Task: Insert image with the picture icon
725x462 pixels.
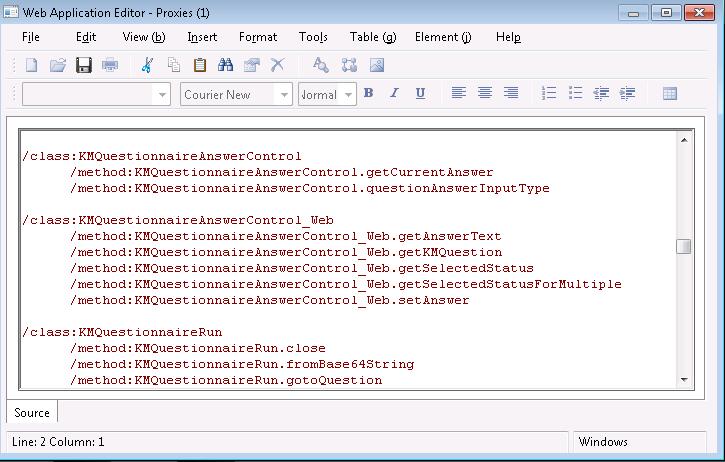Action: pos(377,65)
